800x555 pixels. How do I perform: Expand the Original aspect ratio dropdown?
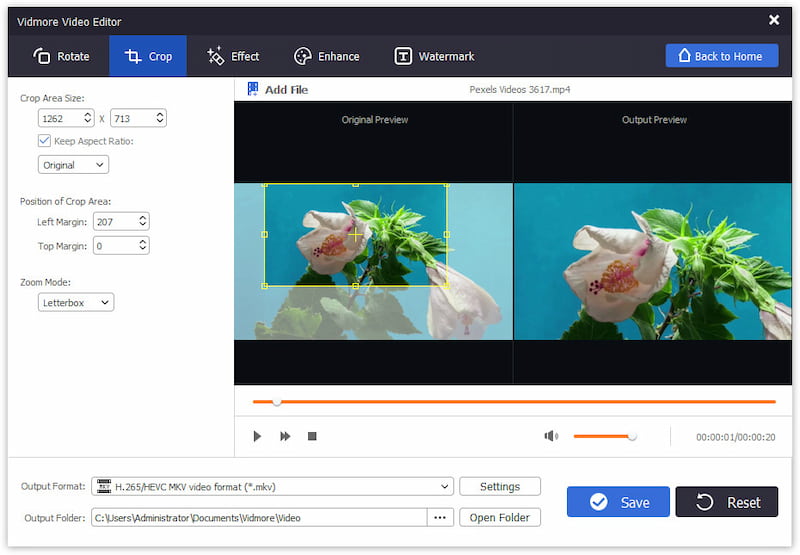pos(73,165)
